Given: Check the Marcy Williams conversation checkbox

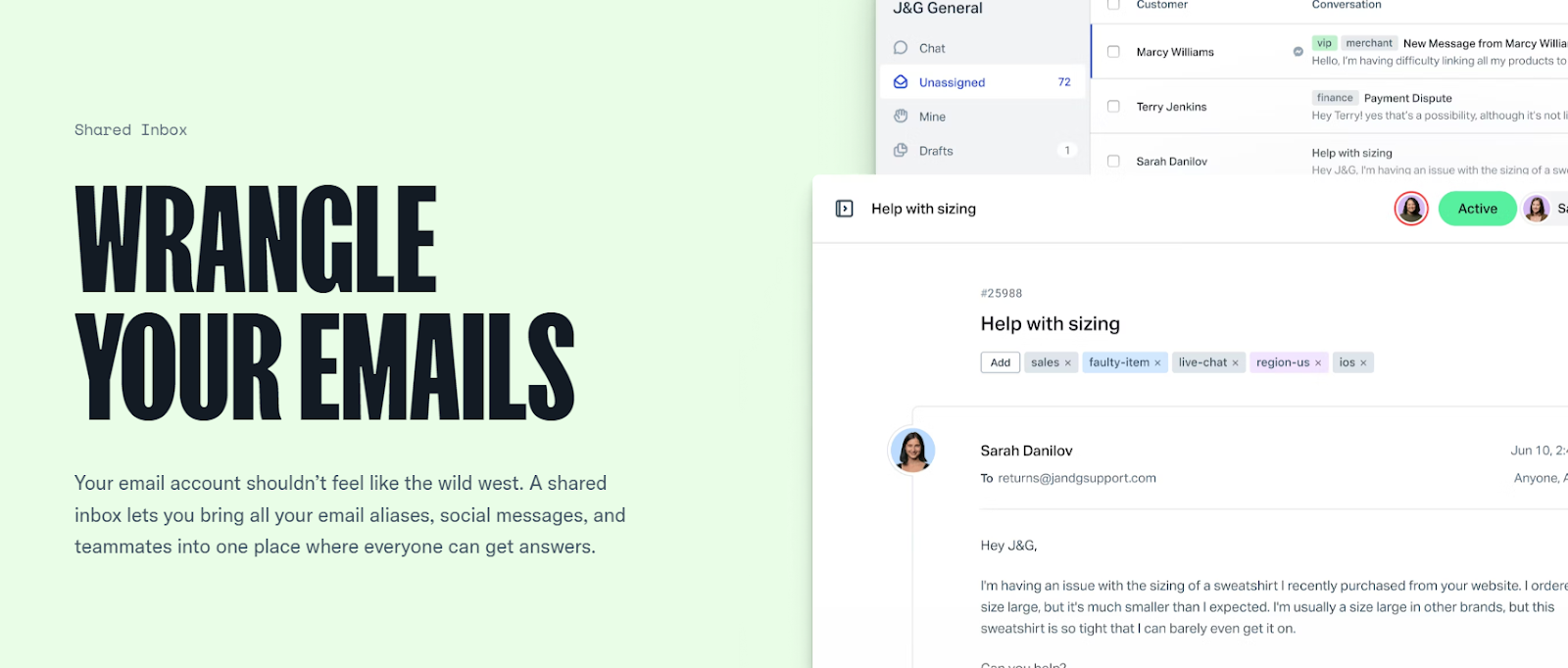Looking at the screenshot, I should point(1113,52).
